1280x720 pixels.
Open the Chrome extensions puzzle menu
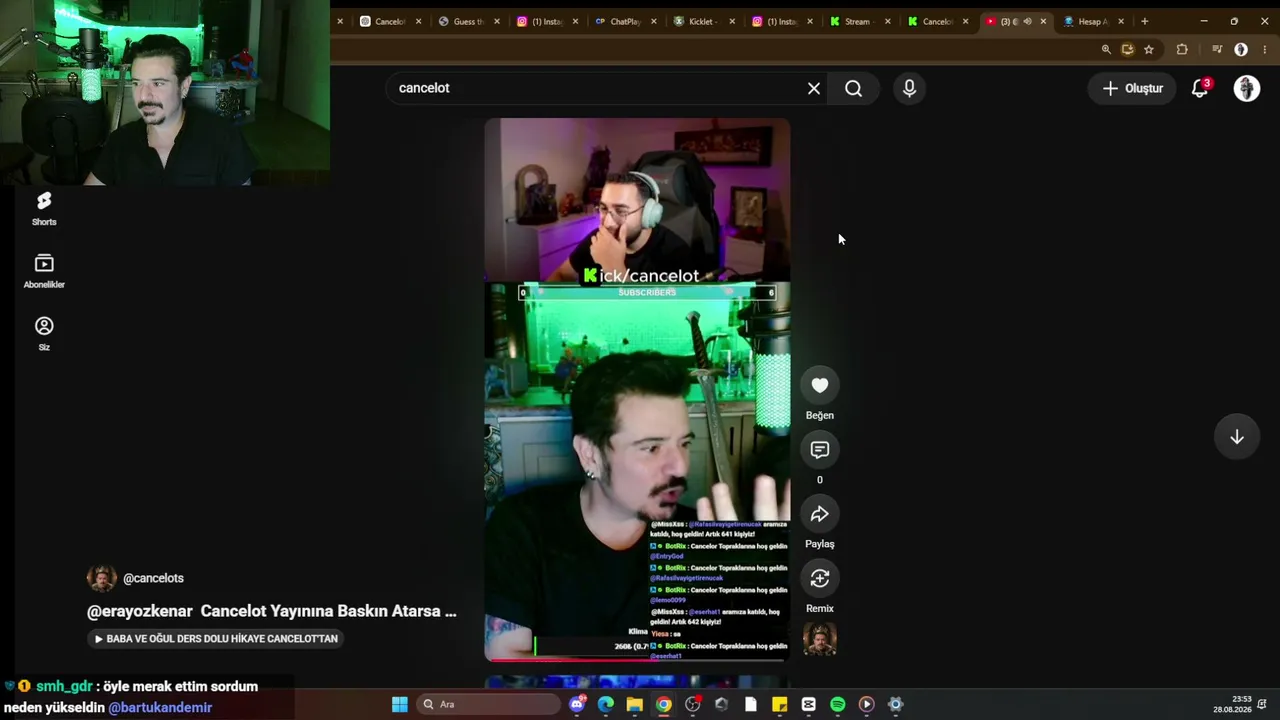tap(1182, 49)
